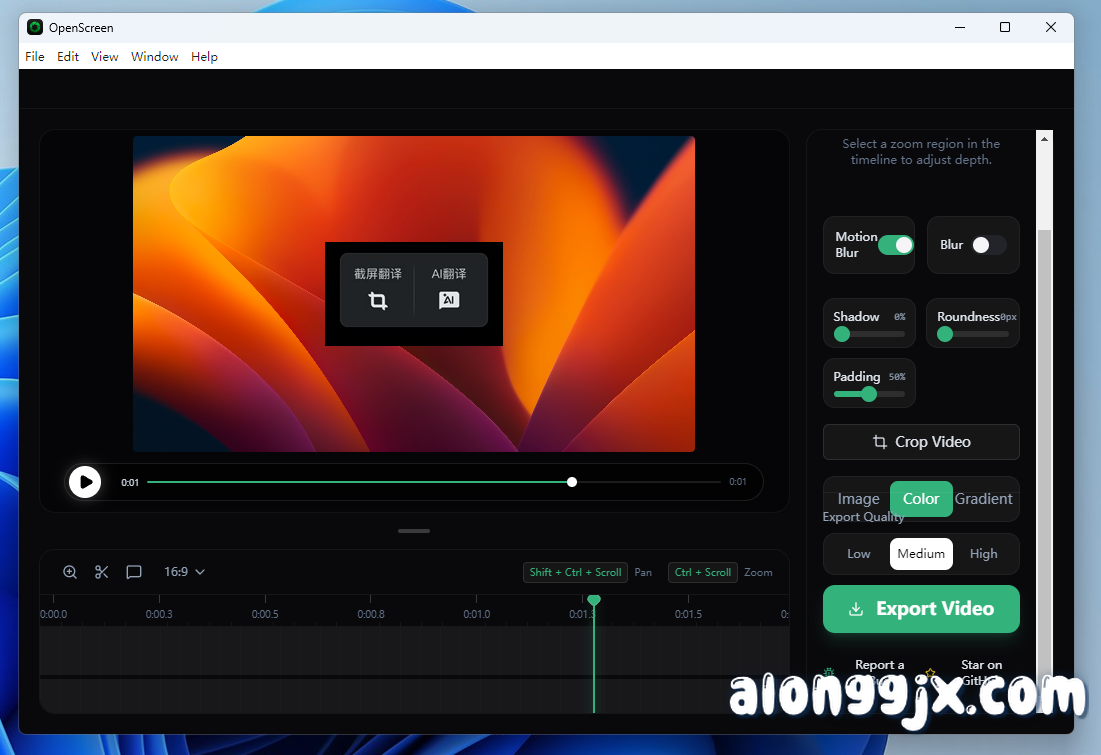Image resolution: width=1101 pixels, height=755 pixels.
Task: Click the star icon beside Star on GitHub
Action: (x=929, y=672)
